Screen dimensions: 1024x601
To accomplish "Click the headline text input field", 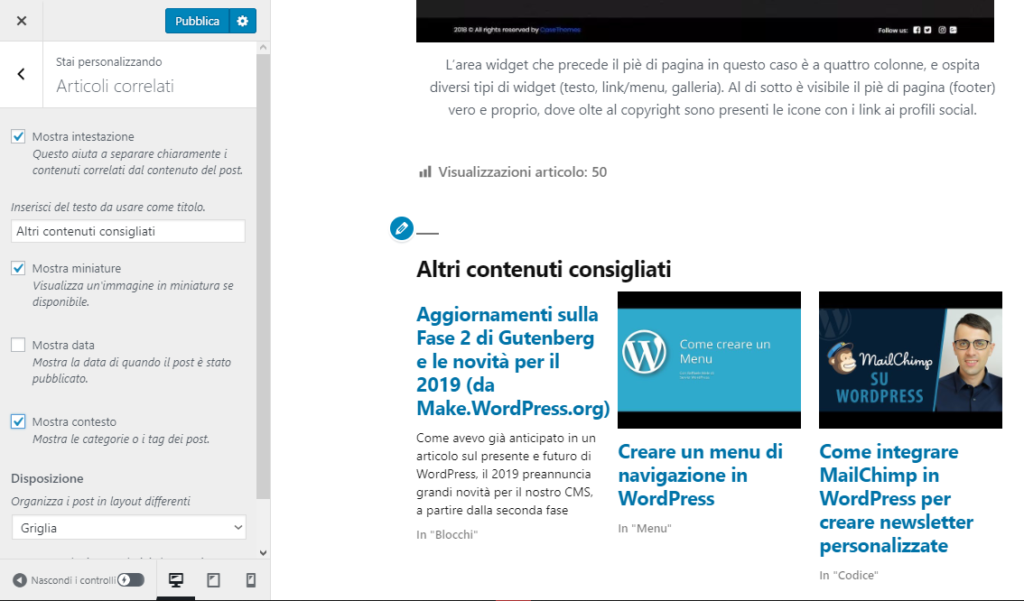I will coord(128,231).
